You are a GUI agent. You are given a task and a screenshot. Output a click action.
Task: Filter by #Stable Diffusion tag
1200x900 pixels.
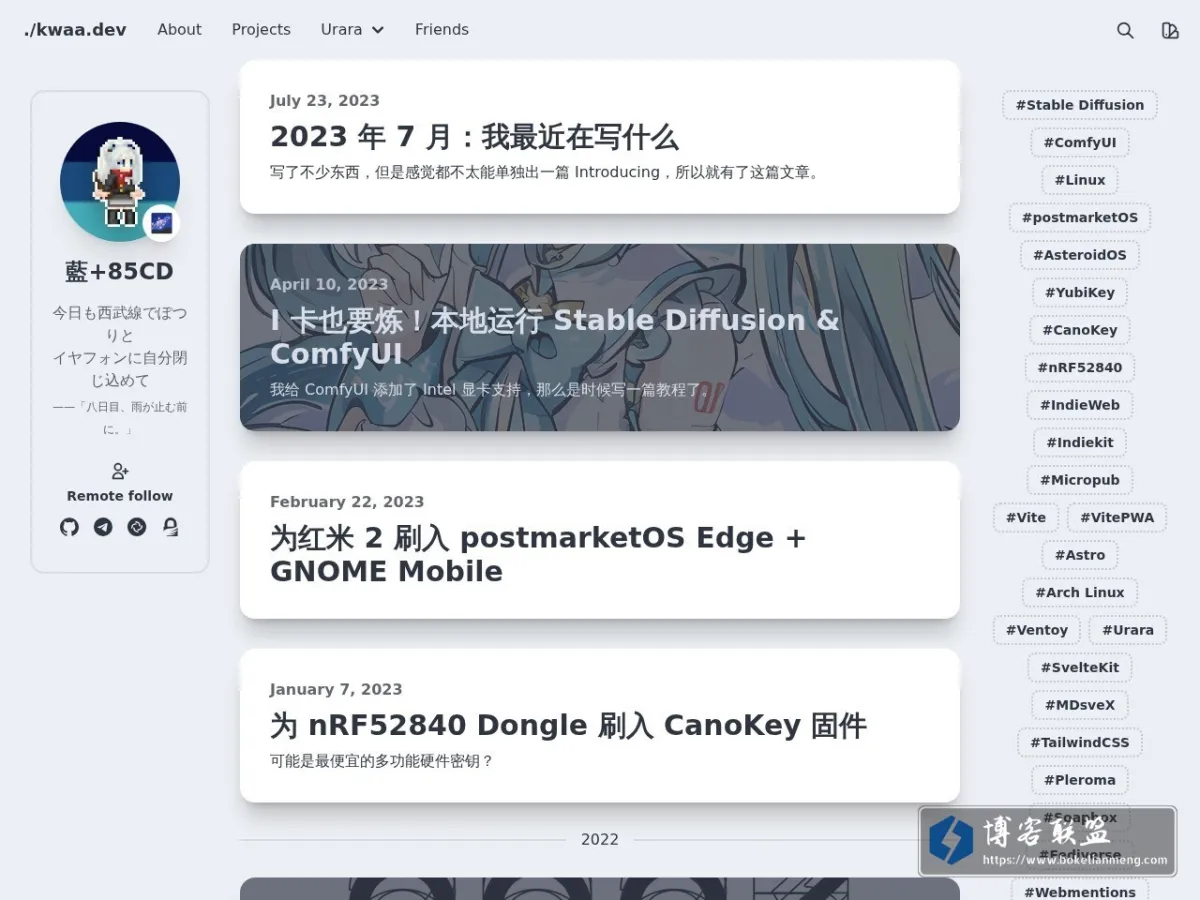click(1080, 105)
